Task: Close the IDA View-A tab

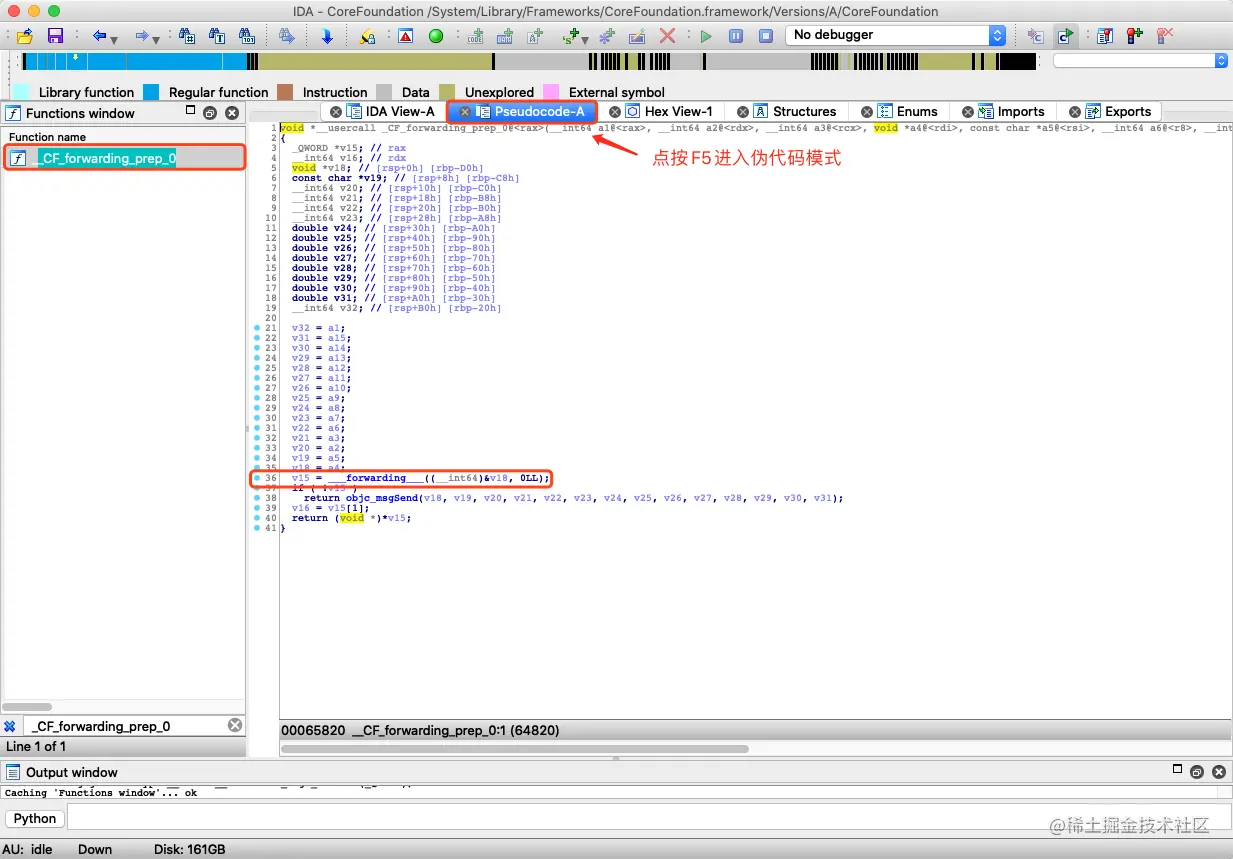Action: tap(336, 112)
